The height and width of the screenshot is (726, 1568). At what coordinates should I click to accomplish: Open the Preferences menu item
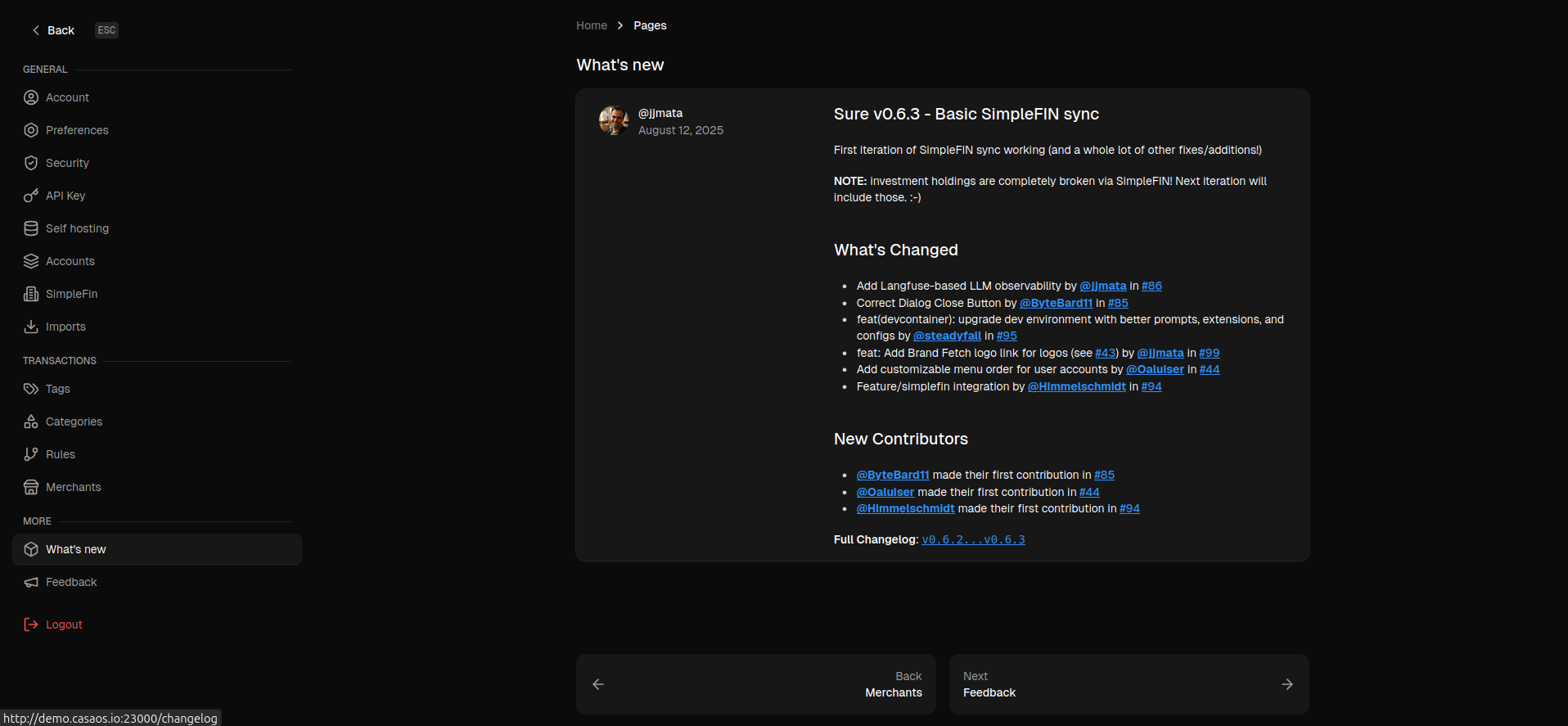77,130
